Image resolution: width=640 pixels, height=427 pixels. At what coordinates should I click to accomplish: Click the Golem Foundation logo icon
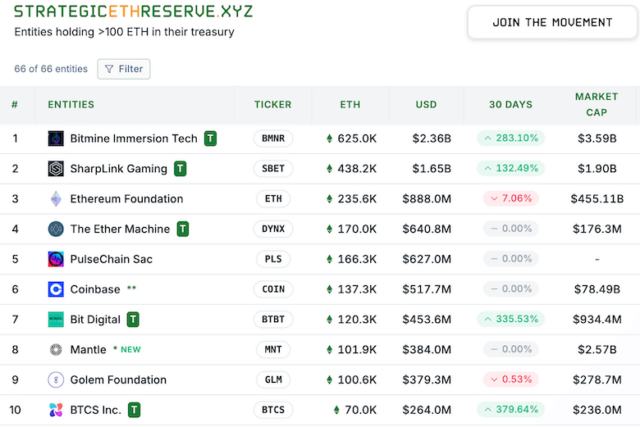tap(56, 380)
